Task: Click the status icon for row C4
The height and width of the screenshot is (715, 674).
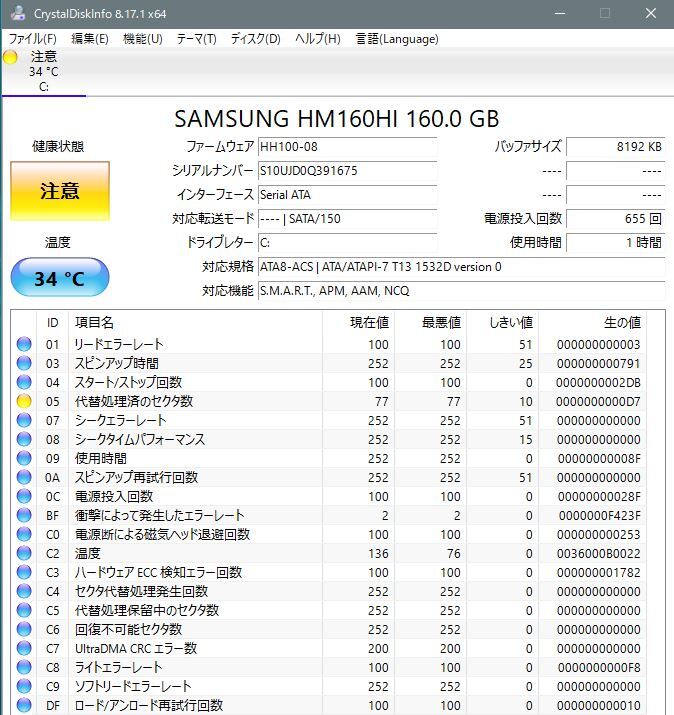Action: click(x=24, y=591)
